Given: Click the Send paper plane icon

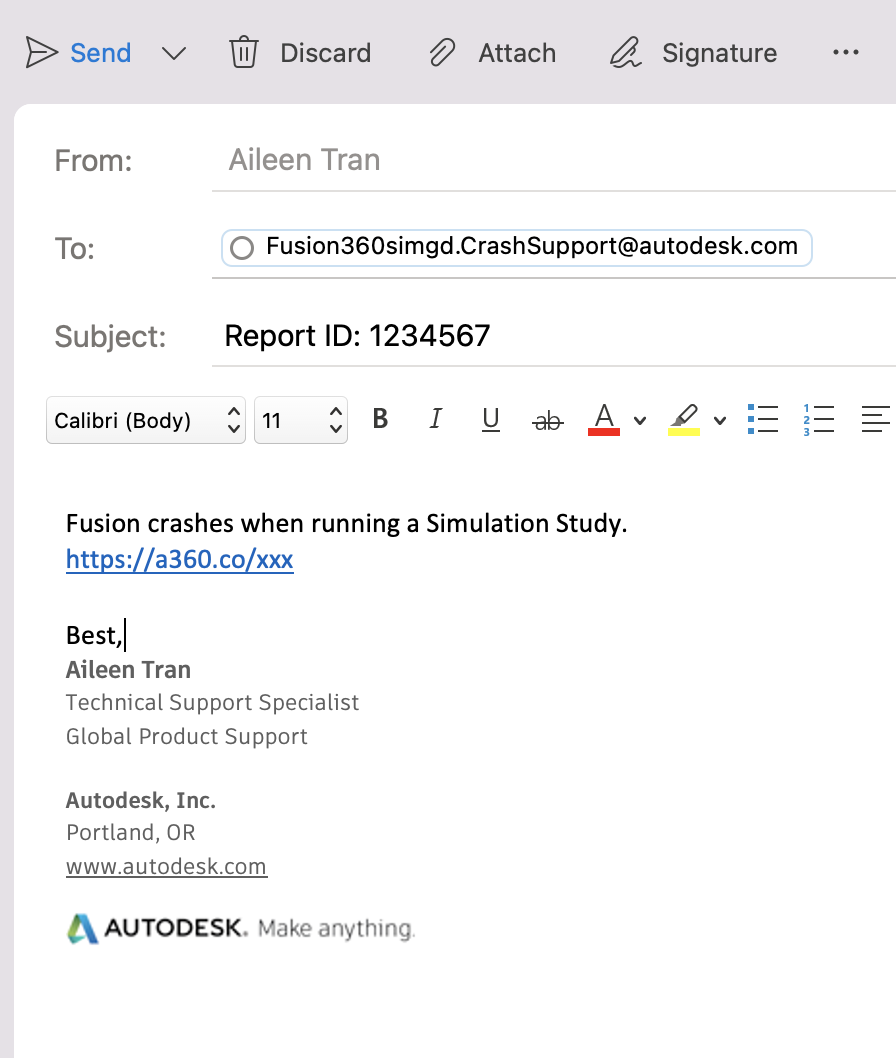Looking at the screenshot, I should click(41, 53).
